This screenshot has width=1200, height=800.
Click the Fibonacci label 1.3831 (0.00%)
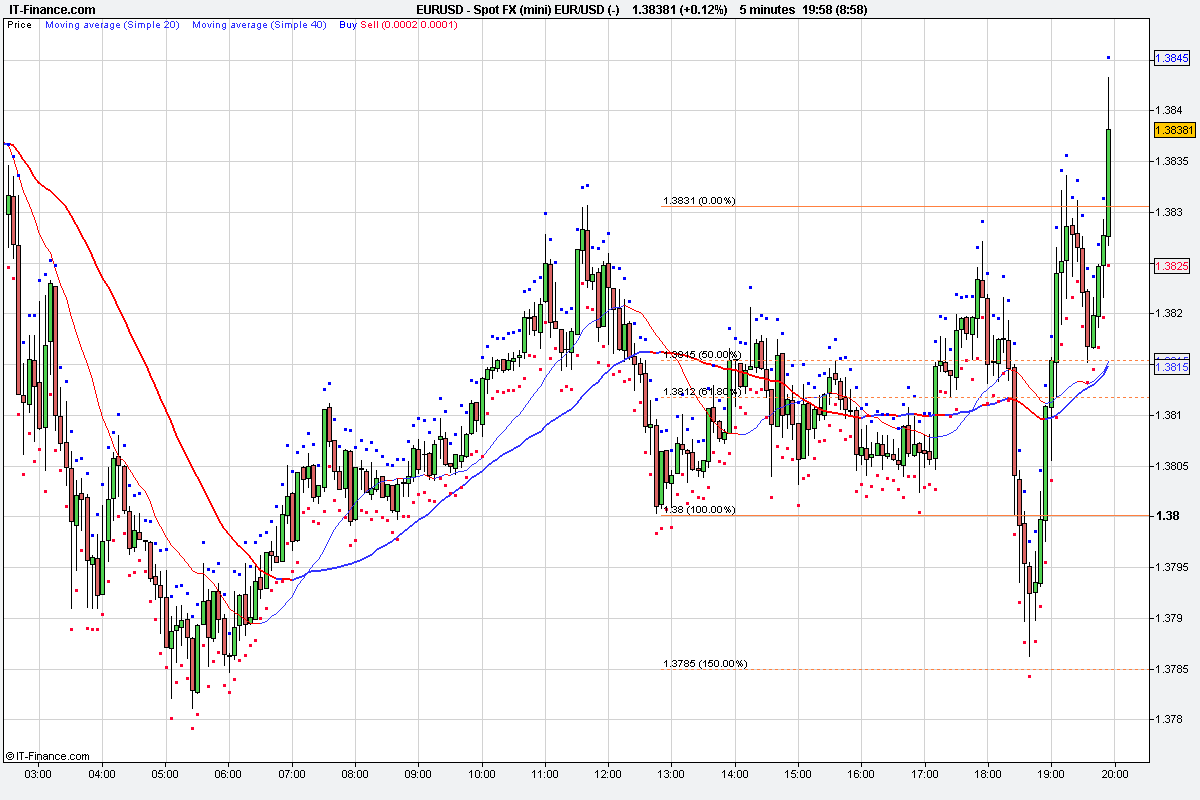(x=699, y=201)
